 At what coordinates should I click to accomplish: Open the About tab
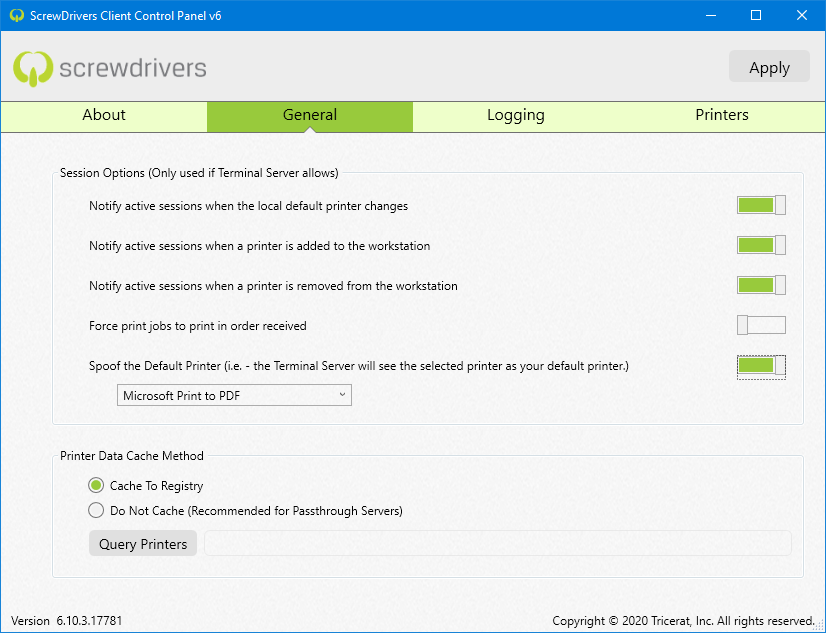(104, 116)
